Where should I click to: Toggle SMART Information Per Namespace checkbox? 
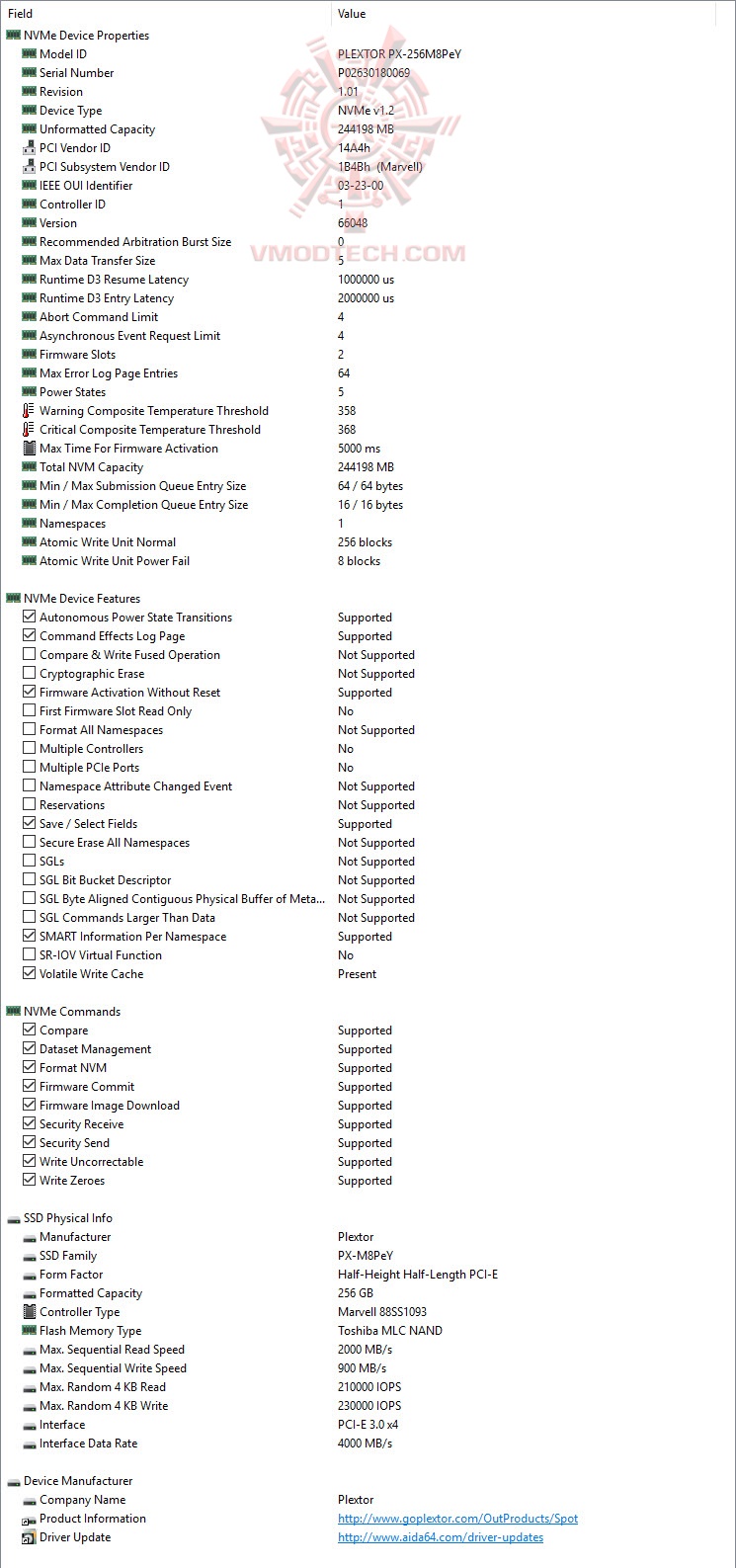[x=30, y=937]
